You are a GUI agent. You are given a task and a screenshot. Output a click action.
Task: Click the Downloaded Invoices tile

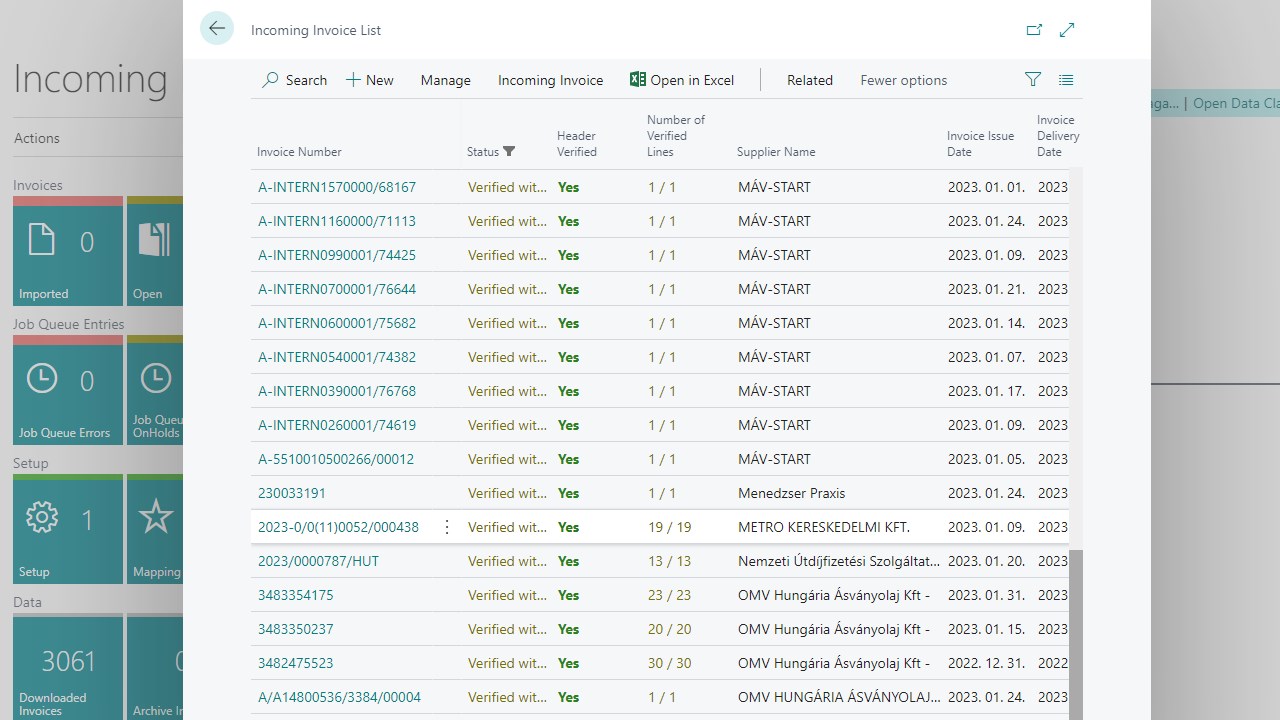coord(68,668)
